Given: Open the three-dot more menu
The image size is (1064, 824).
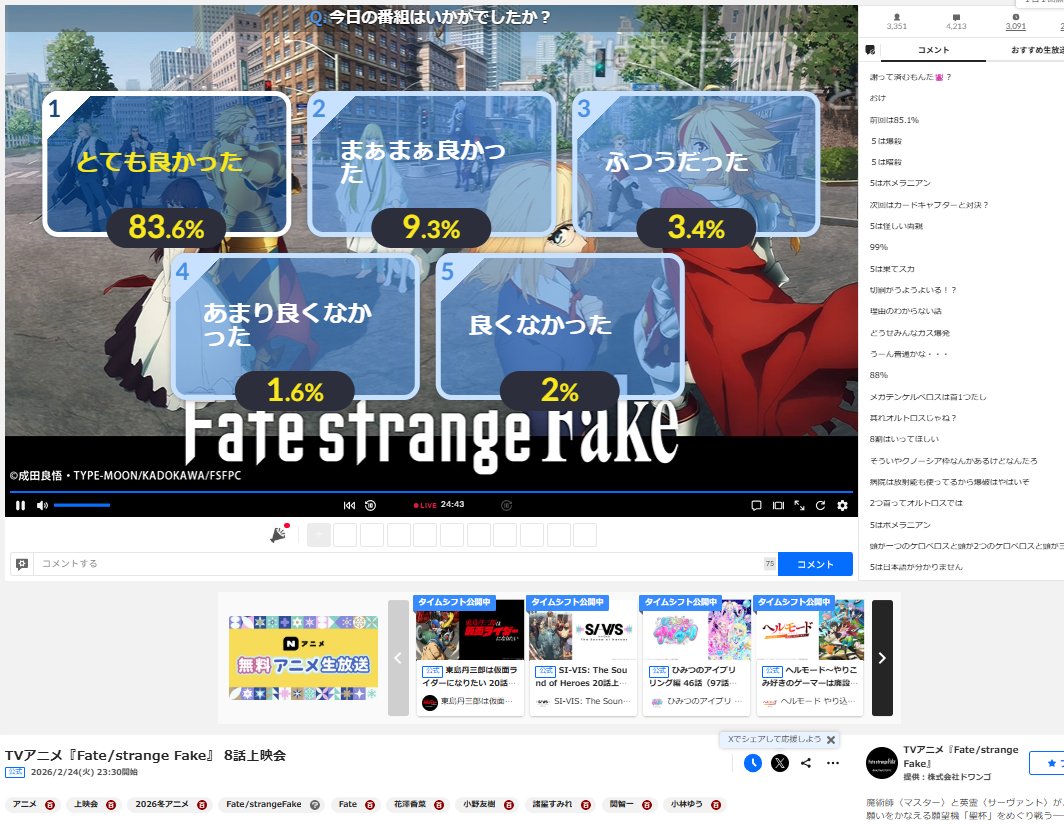Looking at the screenshot, I should [x=833, y=763].
